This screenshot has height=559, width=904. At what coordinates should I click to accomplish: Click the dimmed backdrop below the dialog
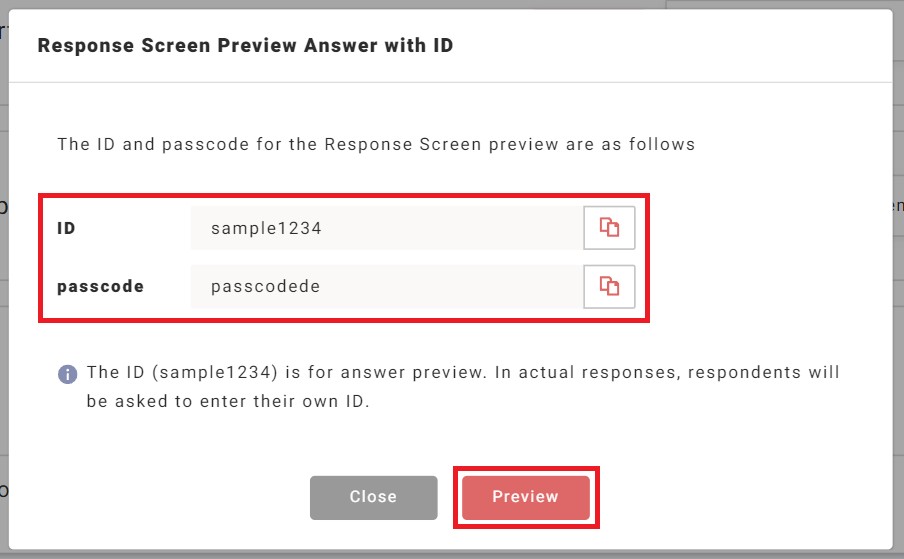pyautogui.click(x=450, y=554)
